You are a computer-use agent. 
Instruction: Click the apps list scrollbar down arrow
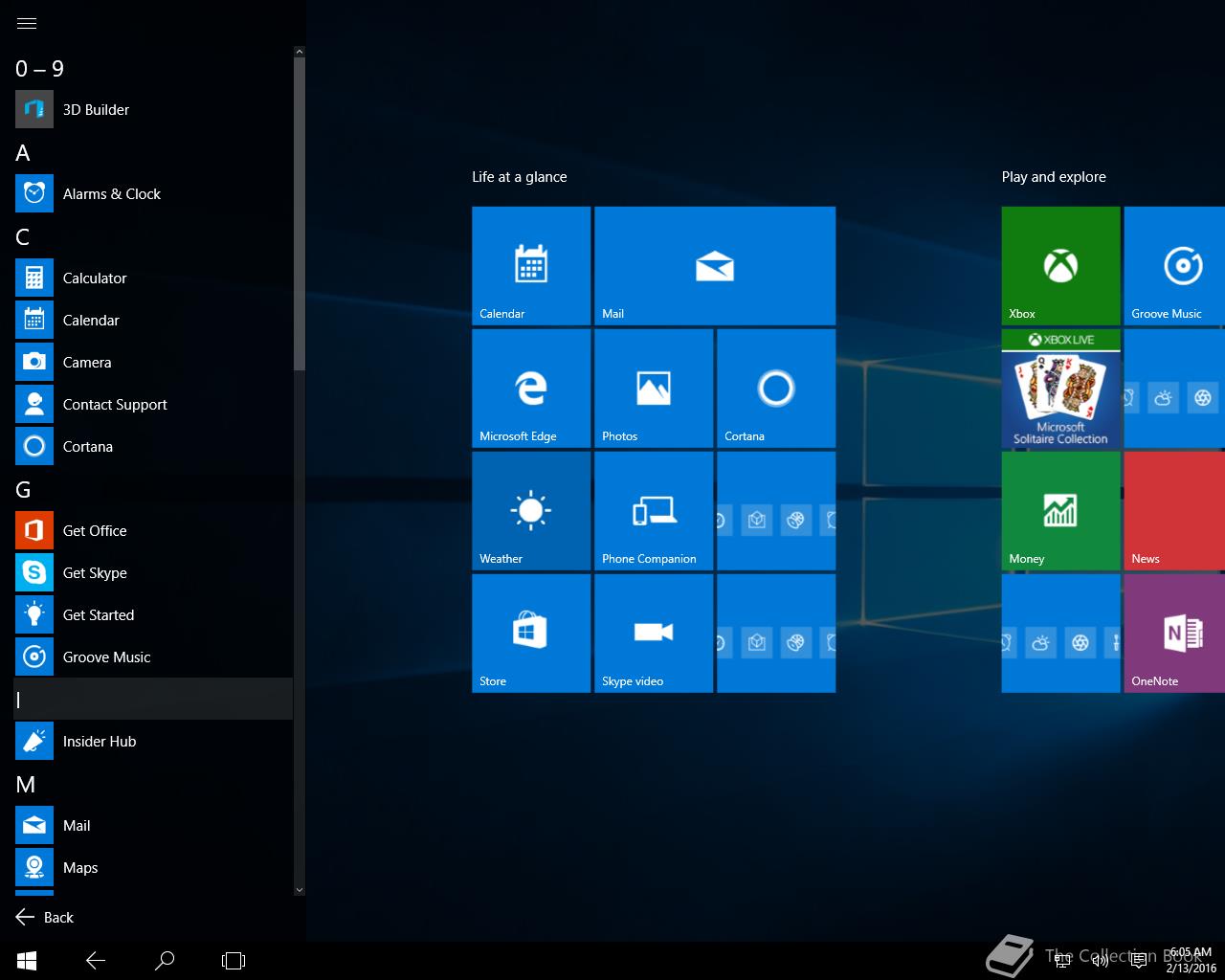[x=300, y=890]
